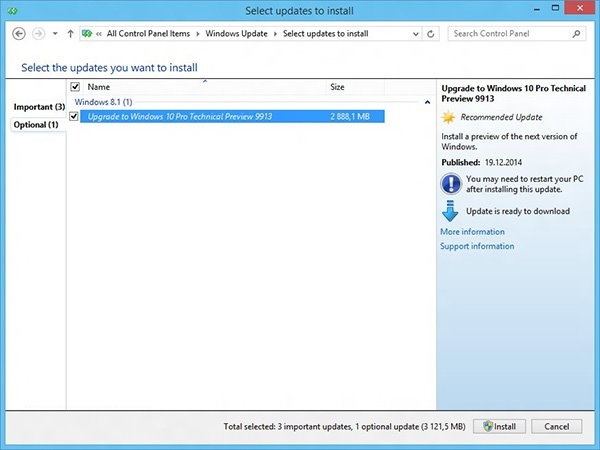Screen dimensions: 600x450
Task: Collapse the Windows 8.1 (1) group
Action: tap(427, 102)
